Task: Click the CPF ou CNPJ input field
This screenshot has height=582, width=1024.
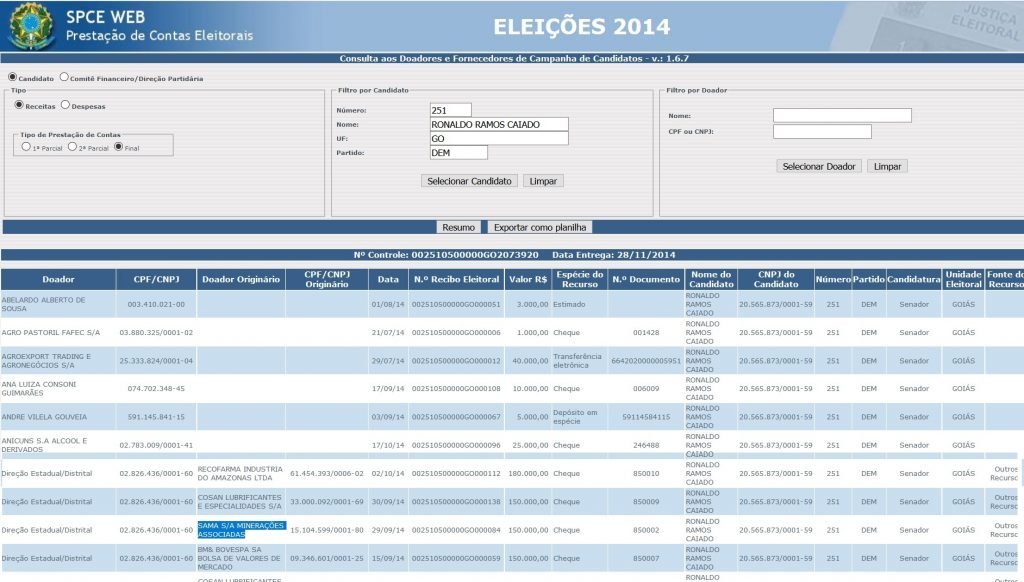Action: pos(822,131)
